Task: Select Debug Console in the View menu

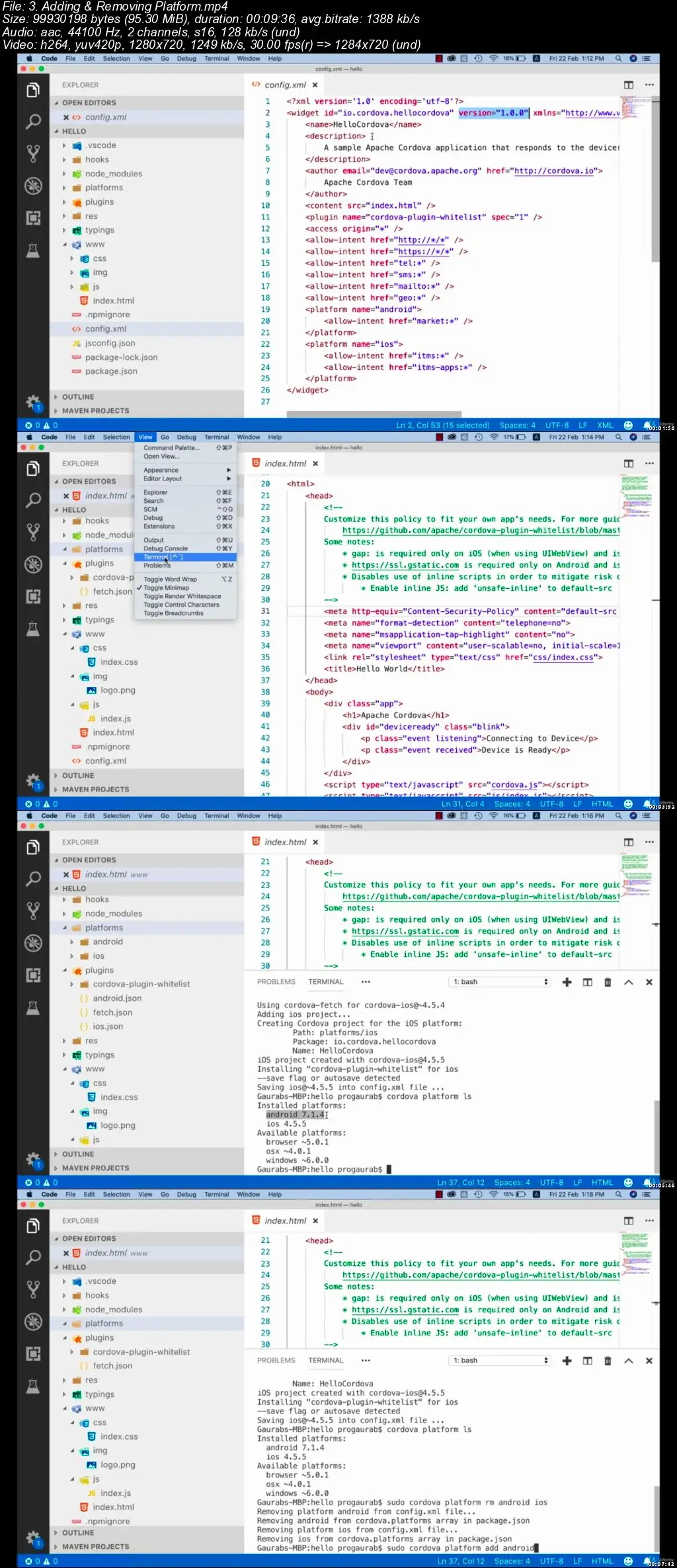Action: 185,549
